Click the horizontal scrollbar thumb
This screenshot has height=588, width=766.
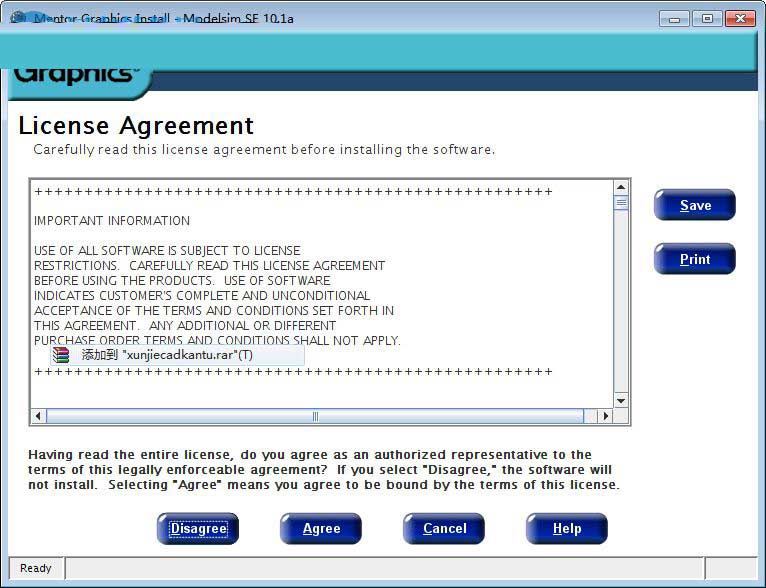[x=315, y=416]
